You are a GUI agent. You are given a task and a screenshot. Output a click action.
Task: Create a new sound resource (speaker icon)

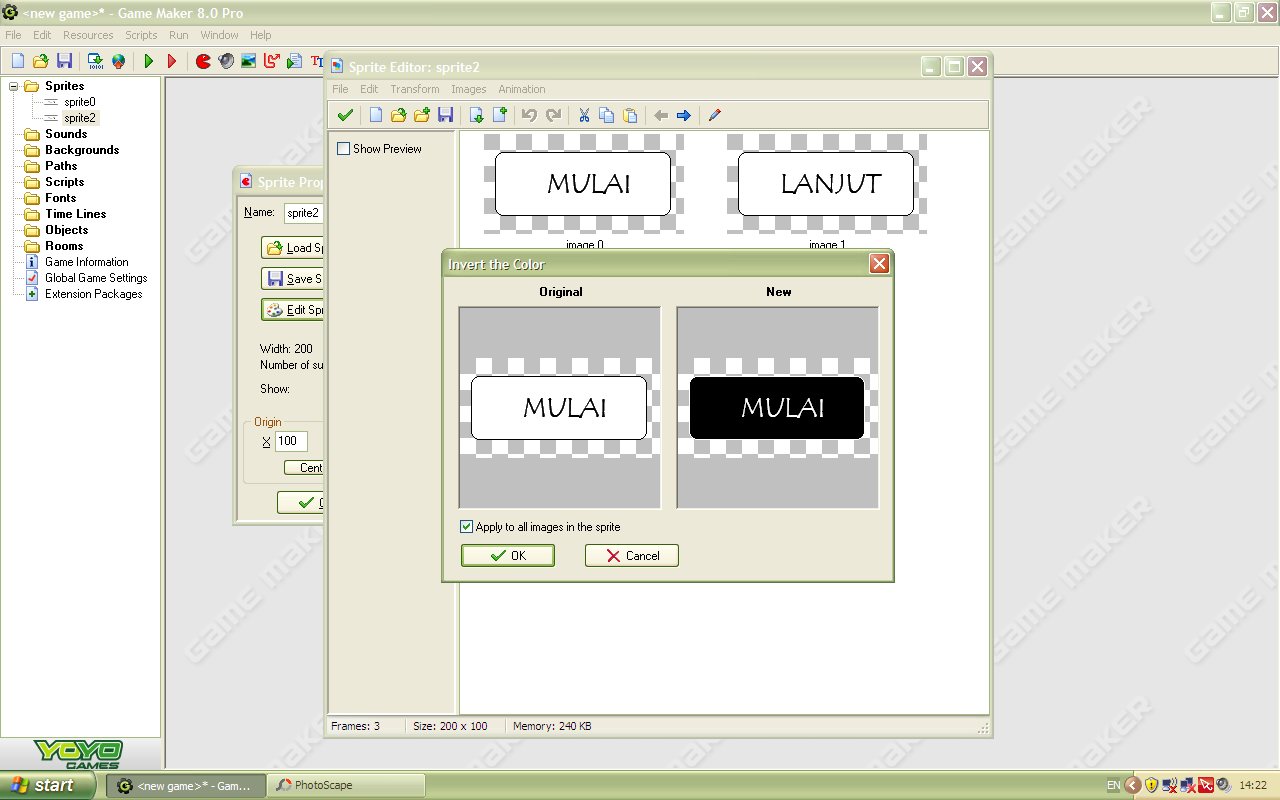point(225,60)
